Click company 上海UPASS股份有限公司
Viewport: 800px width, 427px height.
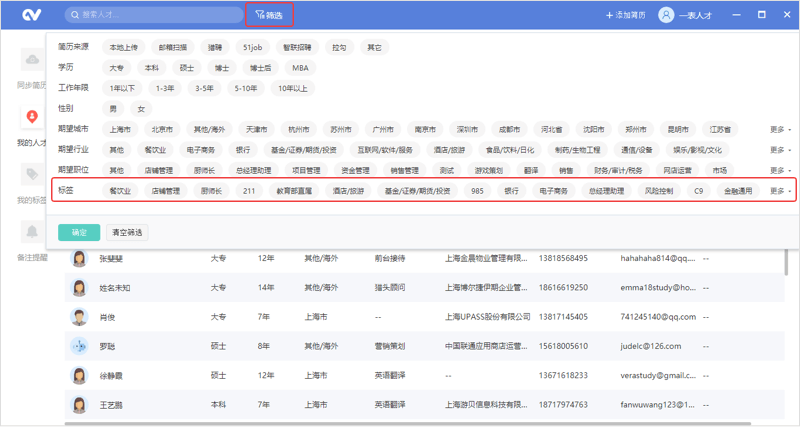(x=487, y=317)
